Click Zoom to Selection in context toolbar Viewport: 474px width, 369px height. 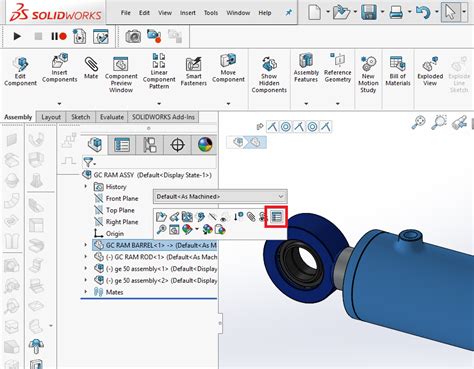162,229
